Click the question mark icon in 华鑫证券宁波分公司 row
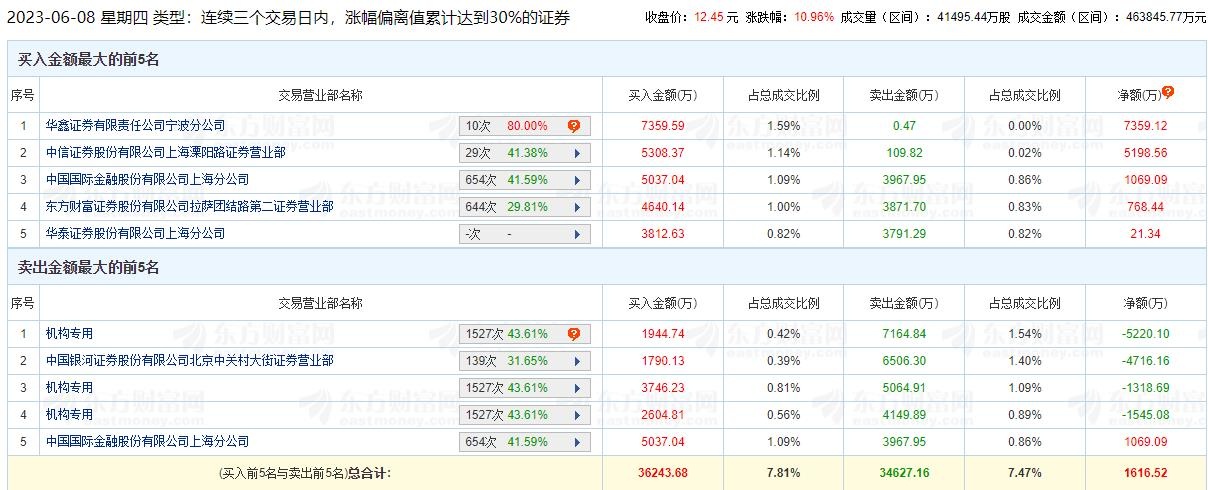Viewport: 1208px width, 490px height. [x=574, y=126]
